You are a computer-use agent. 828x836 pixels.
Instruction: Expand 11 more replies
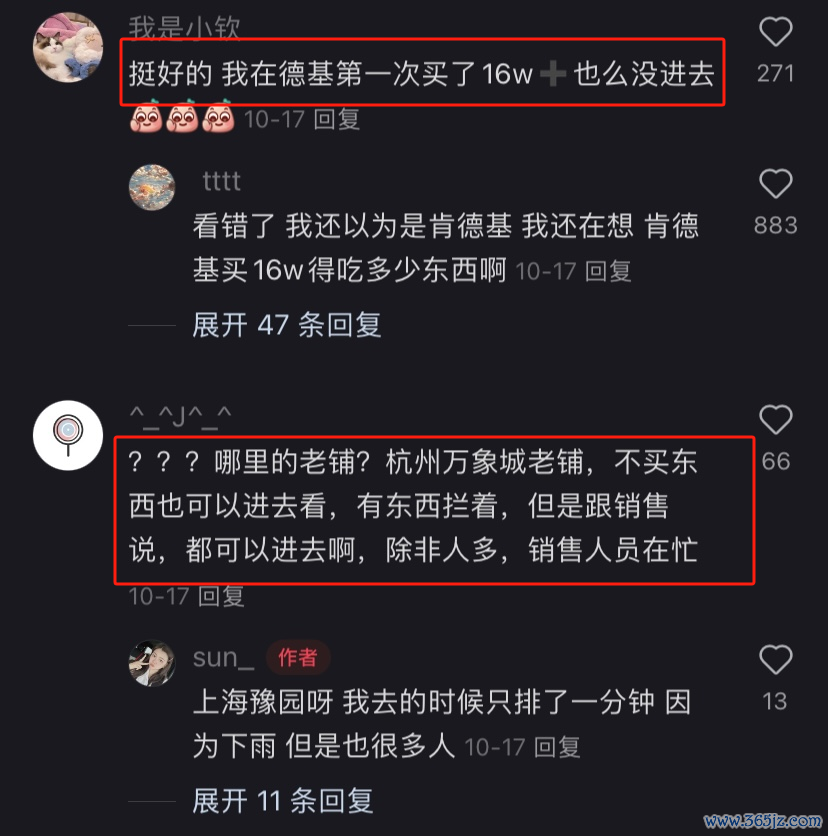click(x=283, y=800)
